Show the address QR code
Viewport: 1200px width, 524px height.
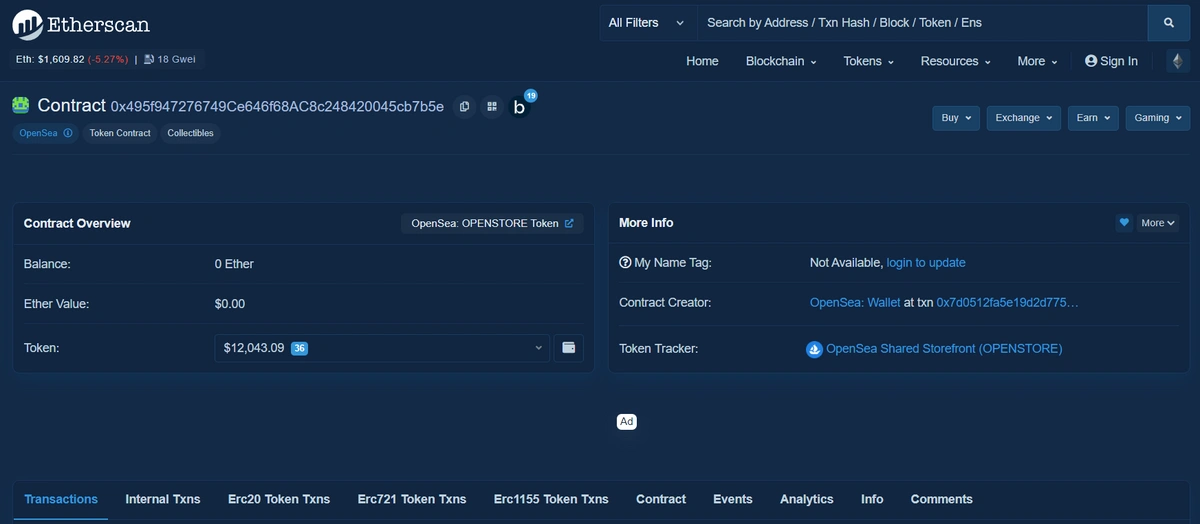(x=492, y=106)
